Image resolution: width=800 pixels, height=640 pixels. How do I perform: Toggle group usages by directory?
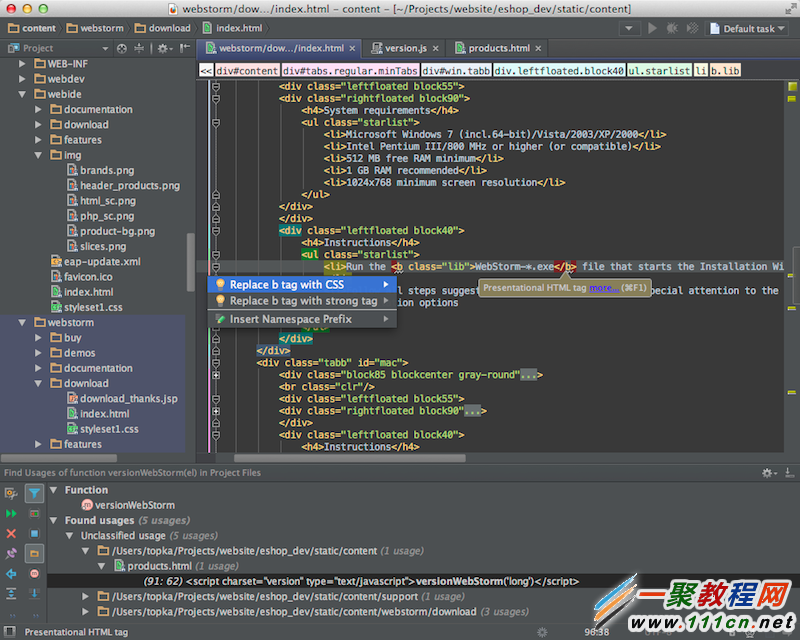[x=34, y=554]
